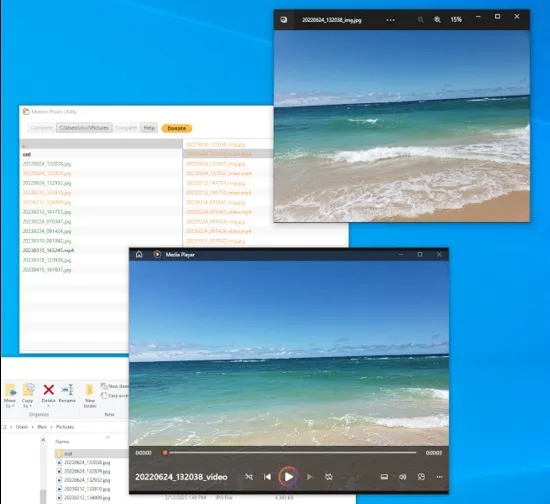Click the mini player icon

(x=421, y=477)
